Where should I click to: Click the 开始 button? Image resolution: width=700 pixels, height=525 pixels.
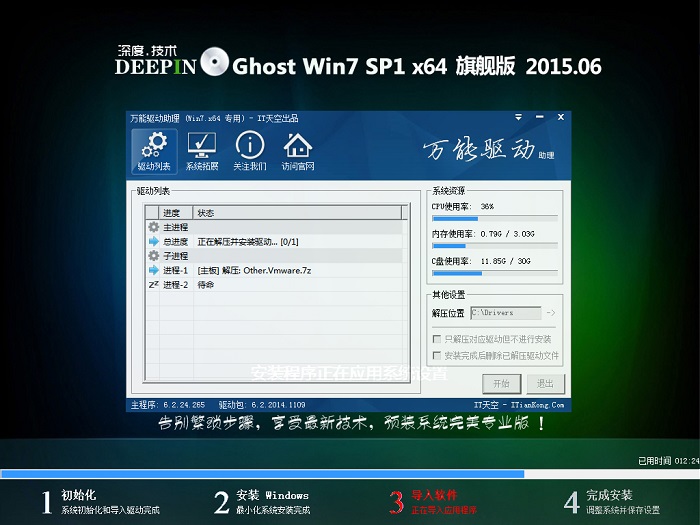(501, 383)
